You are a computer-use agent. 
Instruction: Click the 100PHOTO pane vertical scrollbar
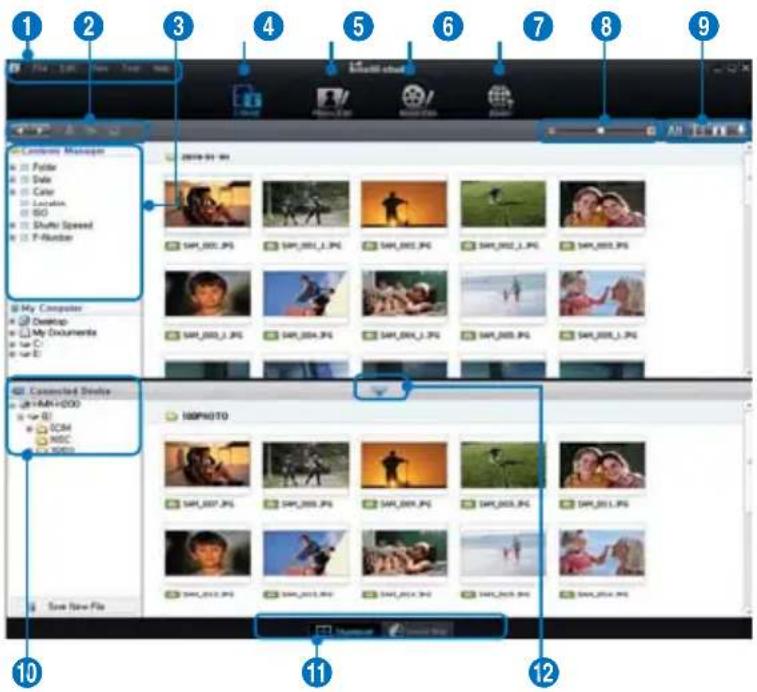point(748,507)
